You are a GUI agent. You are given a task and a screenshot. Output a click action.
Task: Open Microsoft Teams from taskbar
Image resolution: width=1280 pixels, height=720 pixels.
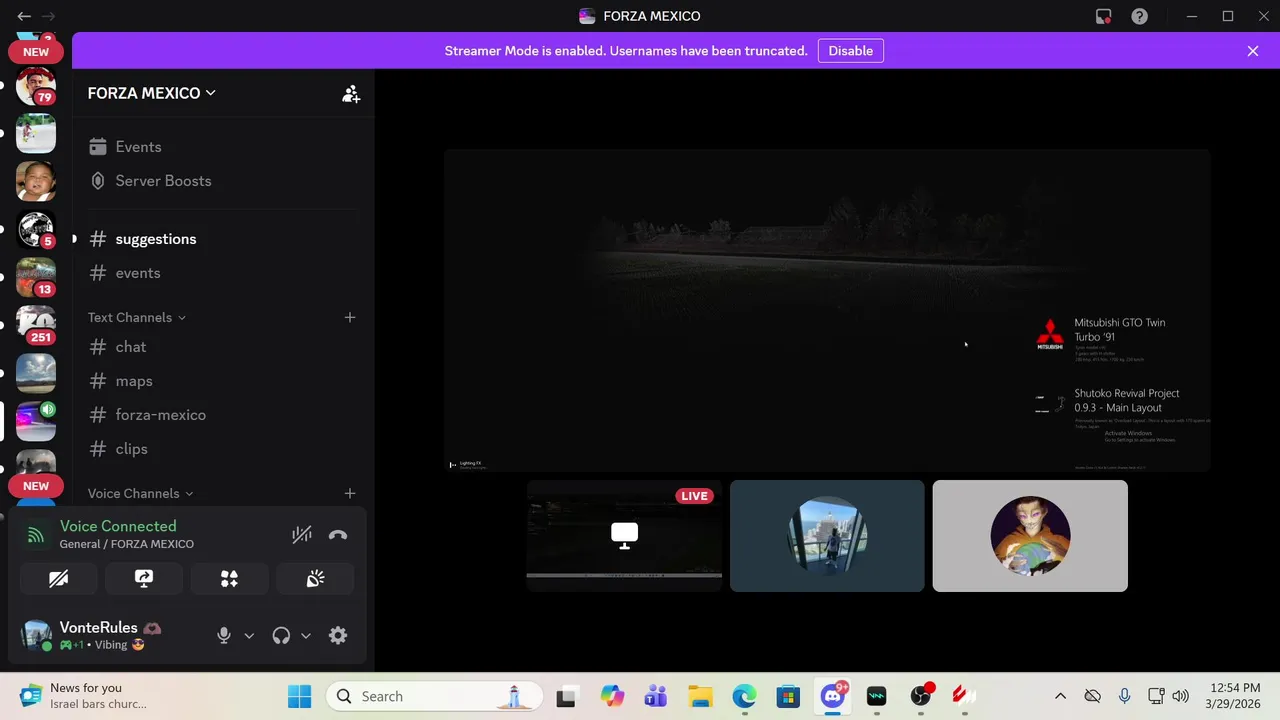pyautogui.click(x=656, y=696)
